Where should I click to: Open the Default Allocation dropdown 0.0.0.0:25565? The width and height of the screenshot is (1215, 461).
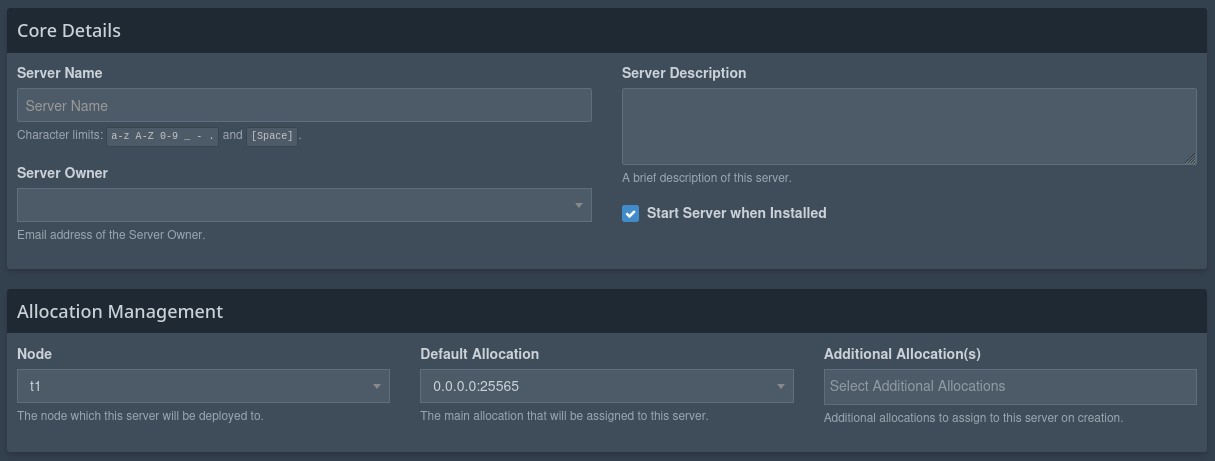pyautogui.click(x=606, y=386)
